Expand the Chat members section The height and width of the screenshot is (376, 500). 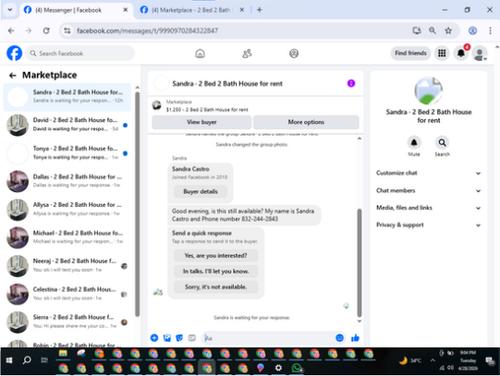click(428, 191)
